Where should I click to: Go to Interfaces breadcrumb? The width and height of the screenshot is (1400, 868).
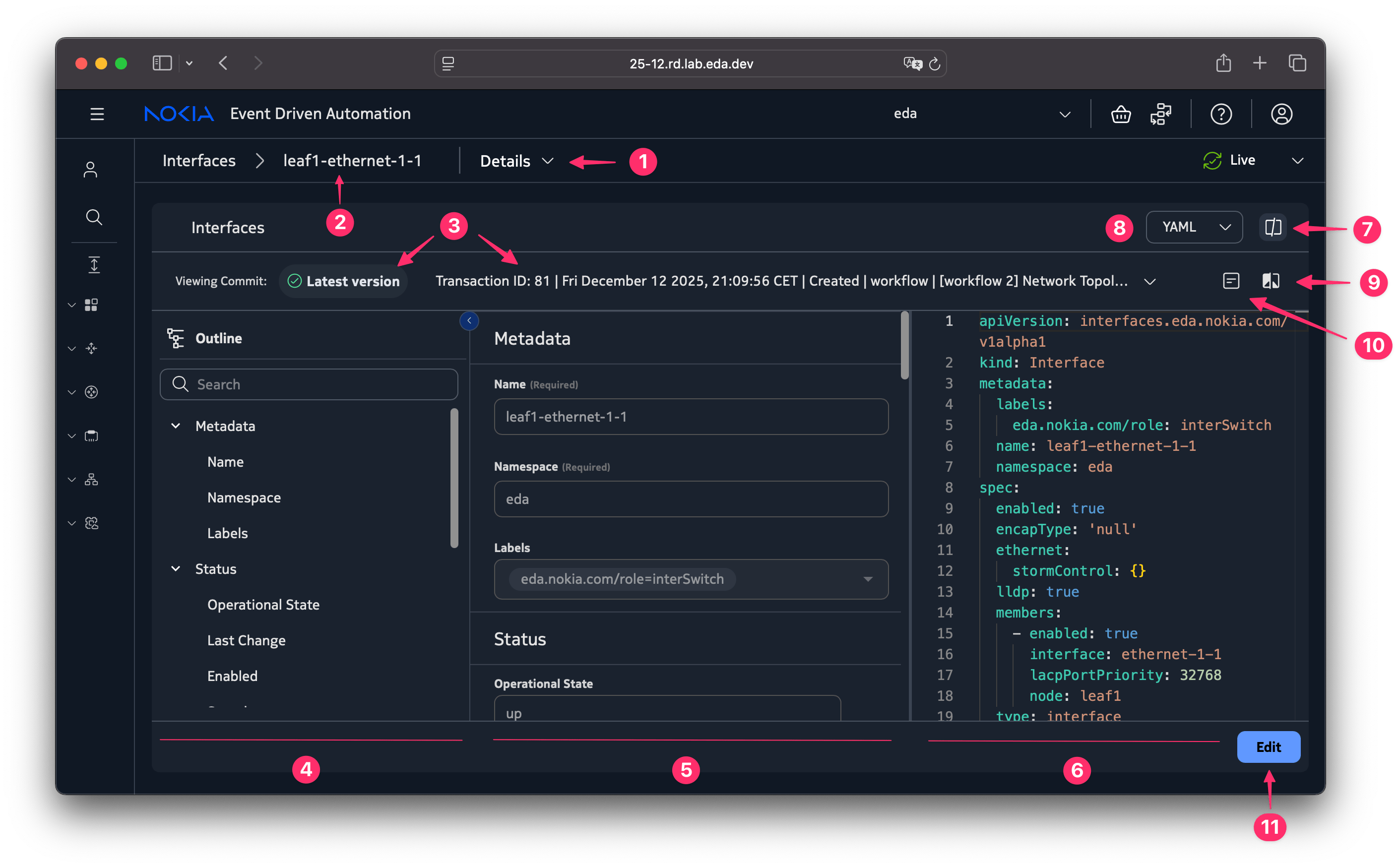pyautogui.click(x=198, y=161)
